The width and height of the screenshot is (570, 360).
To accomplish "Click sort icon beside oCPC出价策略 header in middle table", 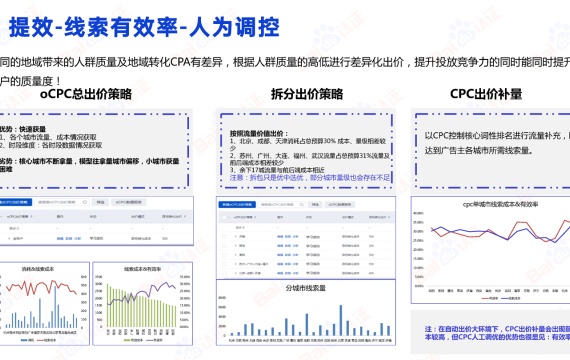I will [x=255, y=217].
